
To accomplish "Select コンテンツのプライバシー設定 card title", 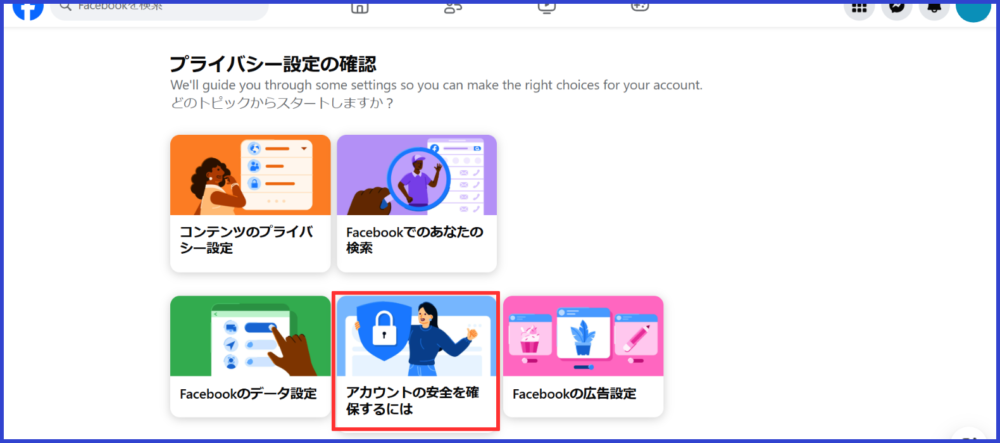I will click(247, 240).
